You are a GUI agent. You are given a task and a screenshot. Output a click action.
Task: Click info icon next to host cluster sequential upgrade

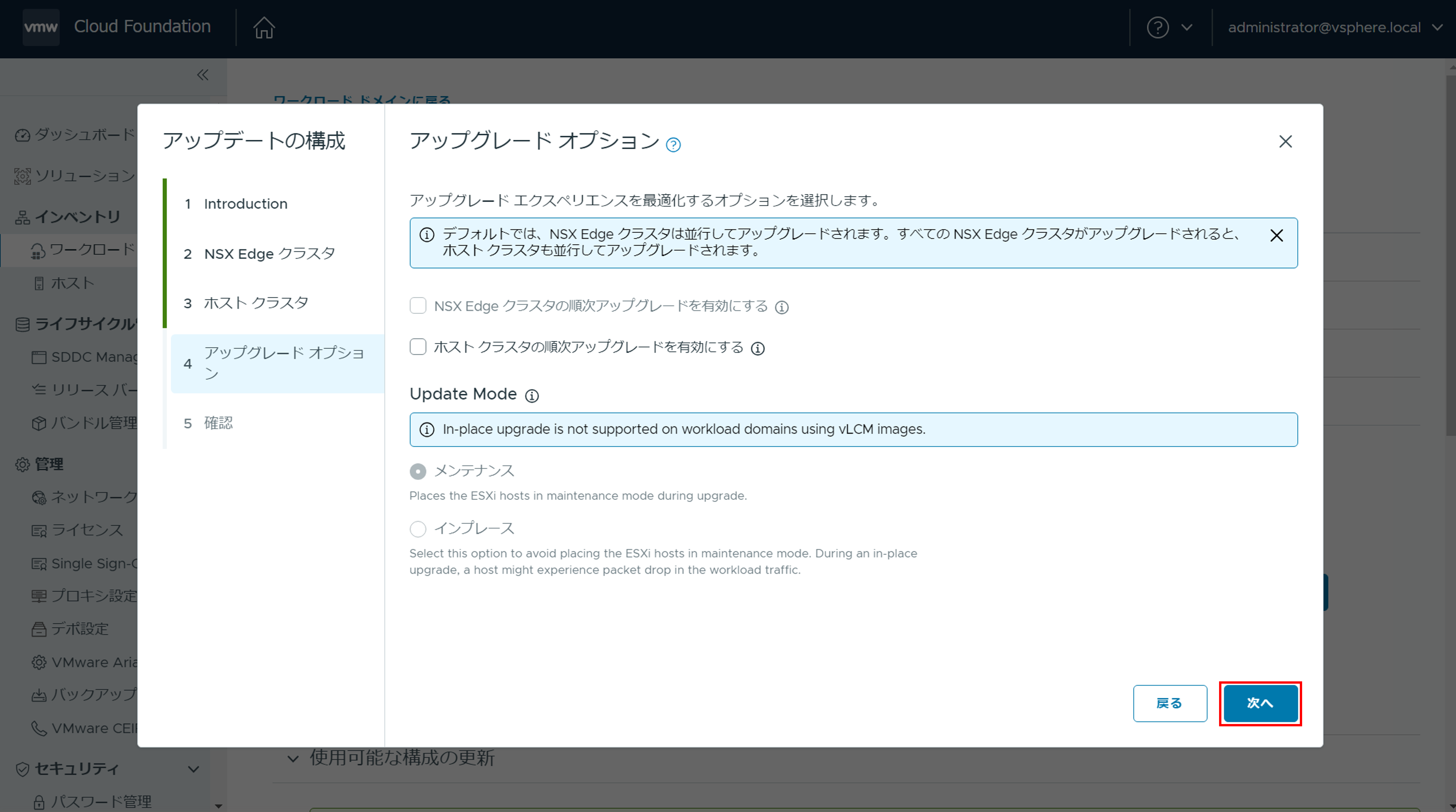[x=758, y=349]
